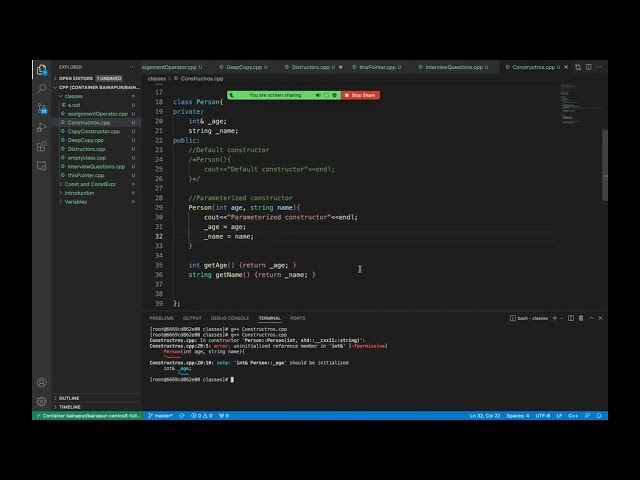
Task: Open the Remote Explorer view
Action: click(x=41, y=166)
